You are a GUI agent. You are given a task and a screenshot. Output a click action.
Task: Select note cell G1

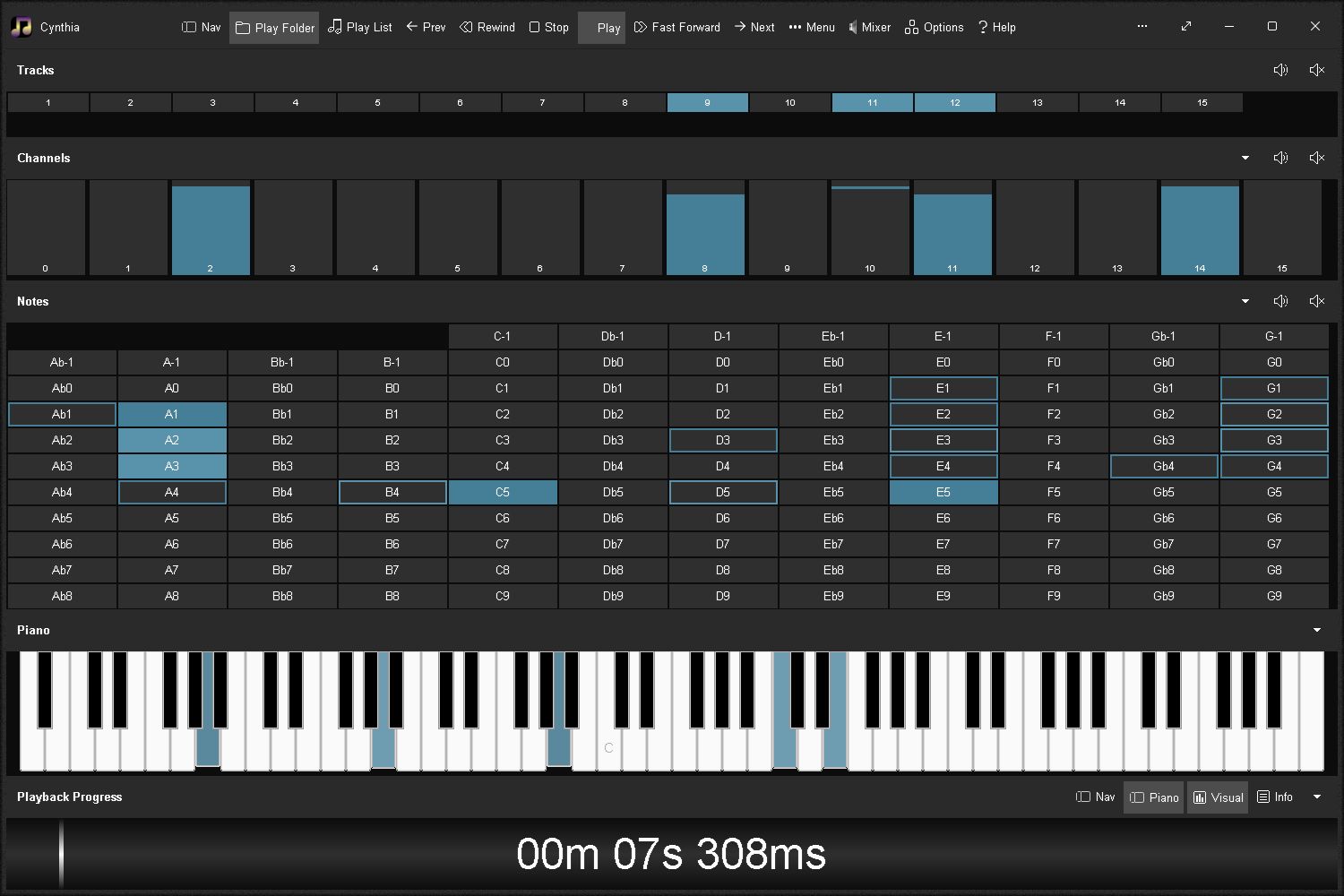click(1274, 388)
